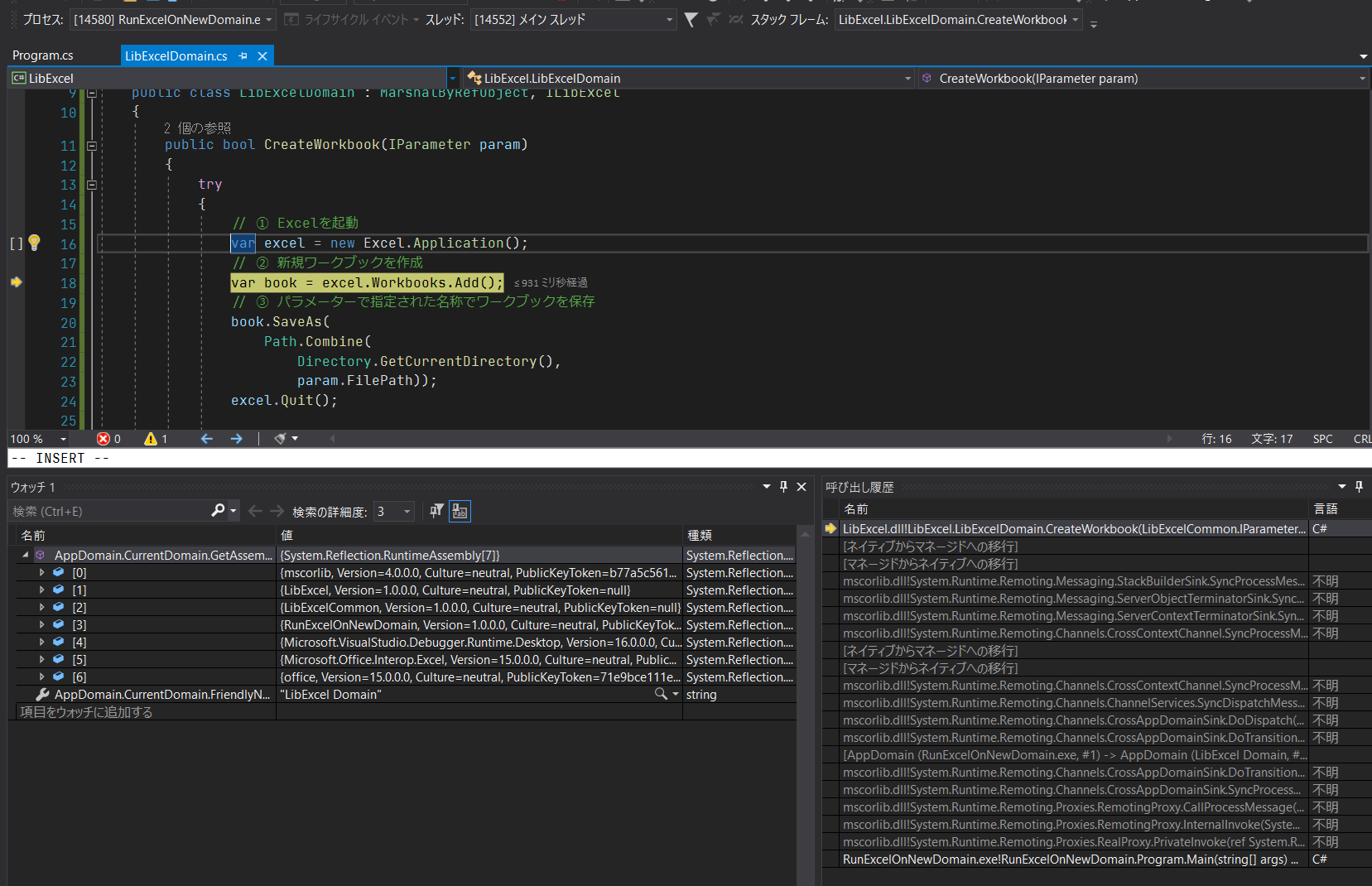Collapse the AppDomain.CurrentDomain.GetAssemblies watch row
This screenshot has height=886, width=1372.
coord(25,555)
